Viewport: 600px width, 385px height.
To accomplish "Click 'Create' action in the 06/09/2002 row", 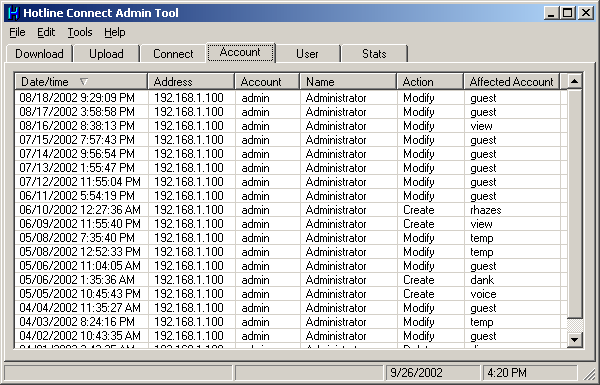I will click(x=419, y=224).
